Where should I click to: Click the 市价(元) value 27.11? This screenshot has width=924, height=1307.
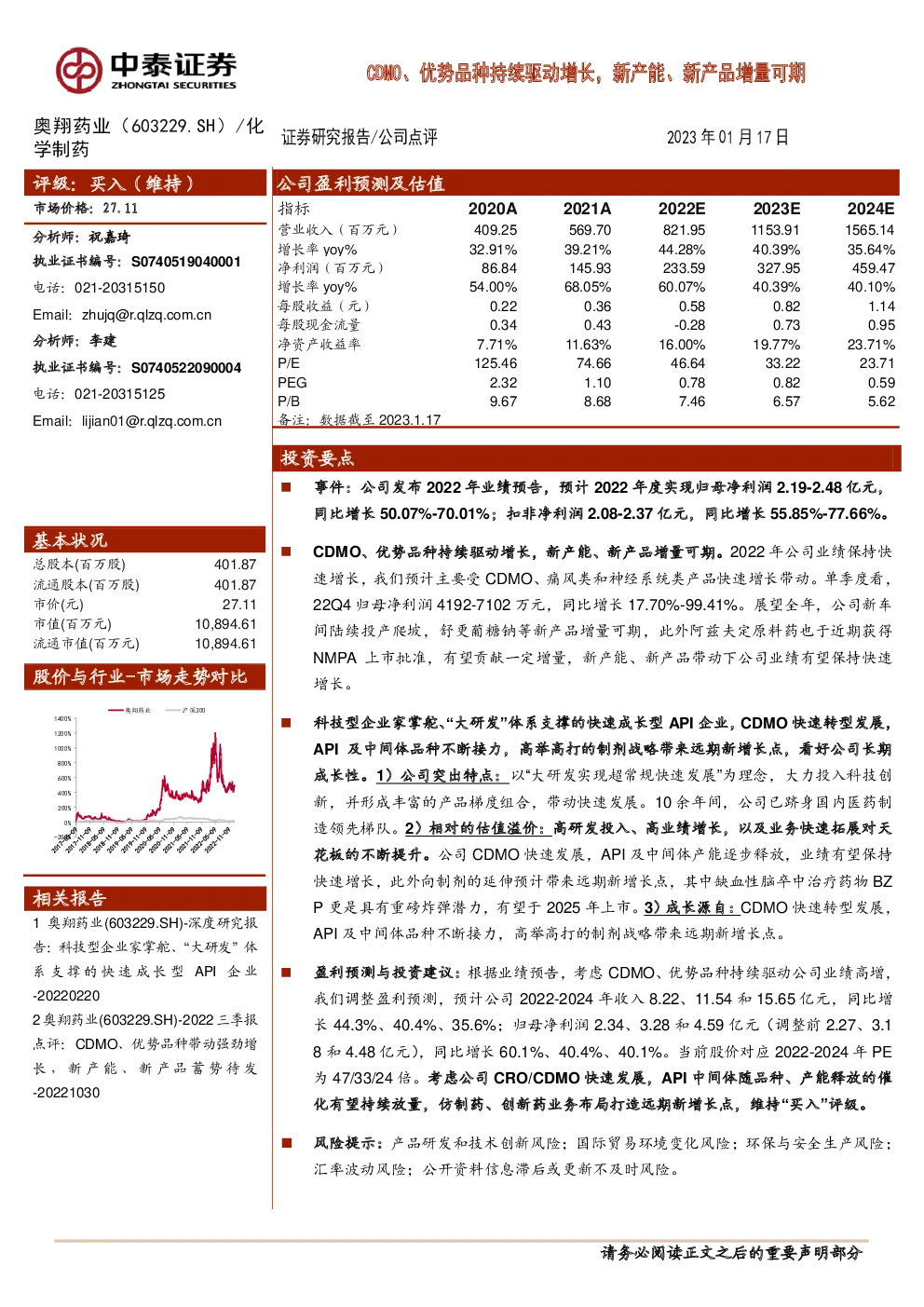click(239, 605)
